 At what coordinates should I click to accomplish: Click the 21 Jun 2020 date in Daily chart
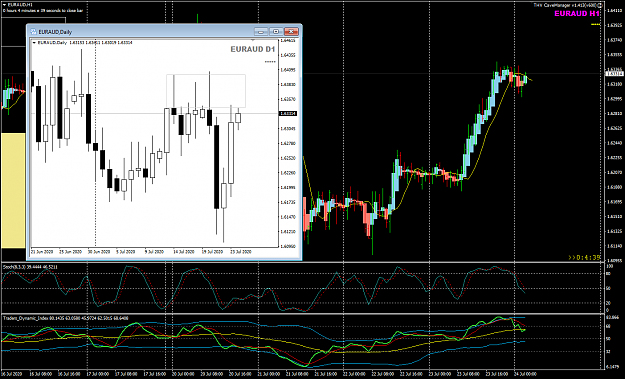pyautogui.click(x=42, y=252)
